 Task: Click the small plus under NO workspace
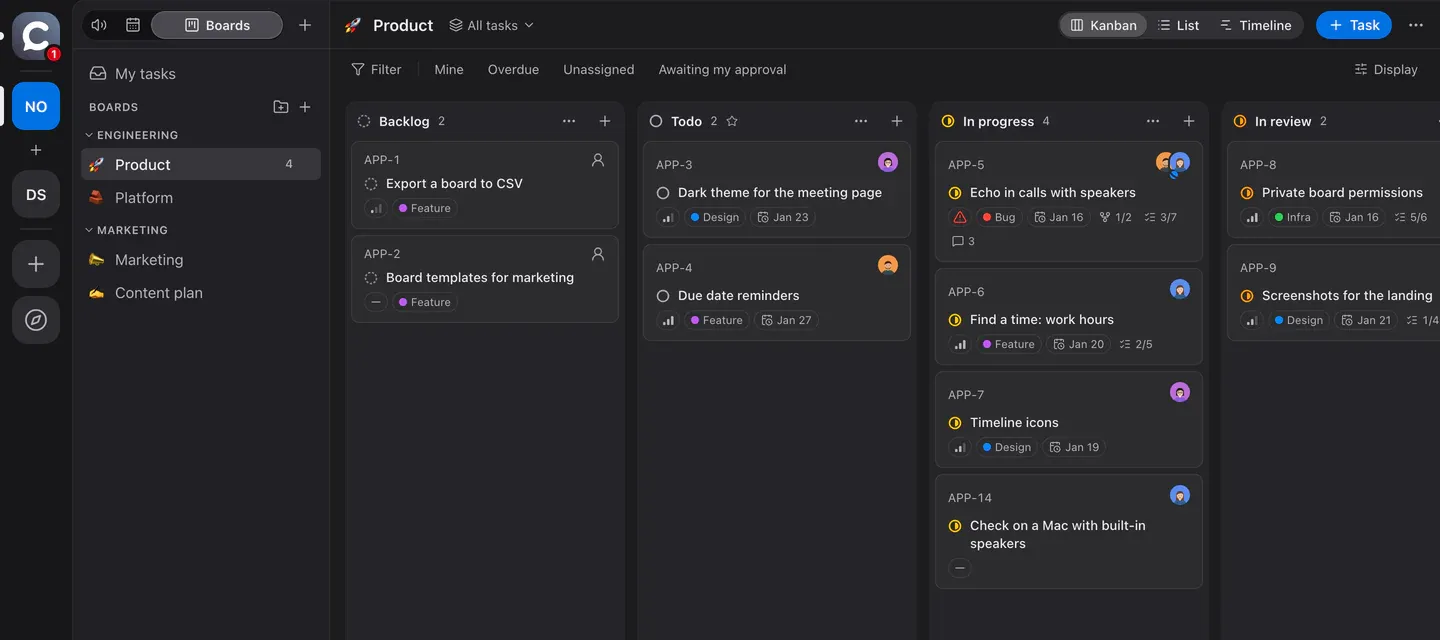(x=36, y=150)
